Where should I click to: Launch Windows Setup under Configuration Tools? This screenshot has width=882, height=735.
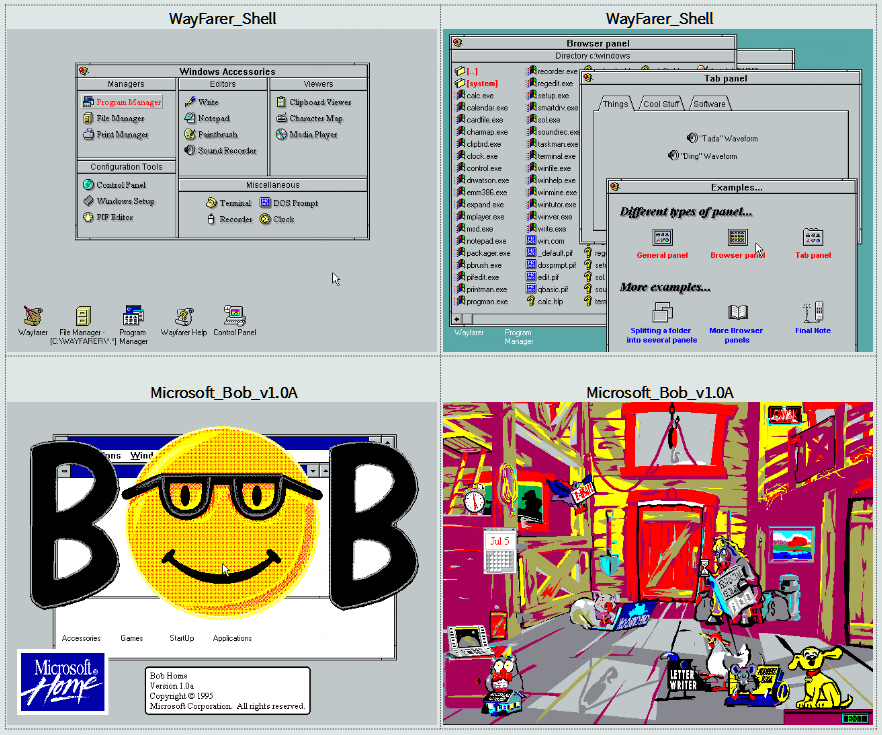tap(119, 201)
